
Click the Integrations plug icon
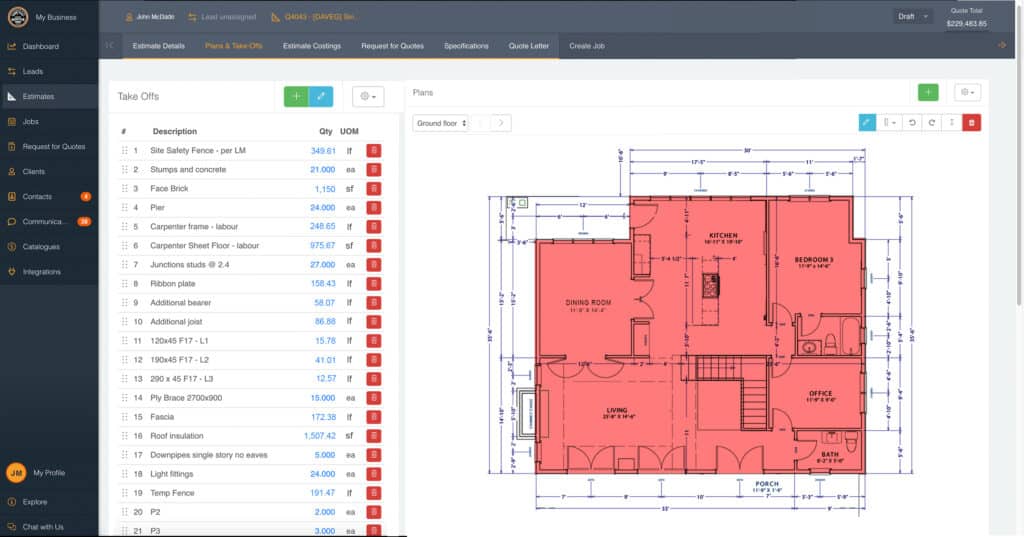[x=12, y=272]
